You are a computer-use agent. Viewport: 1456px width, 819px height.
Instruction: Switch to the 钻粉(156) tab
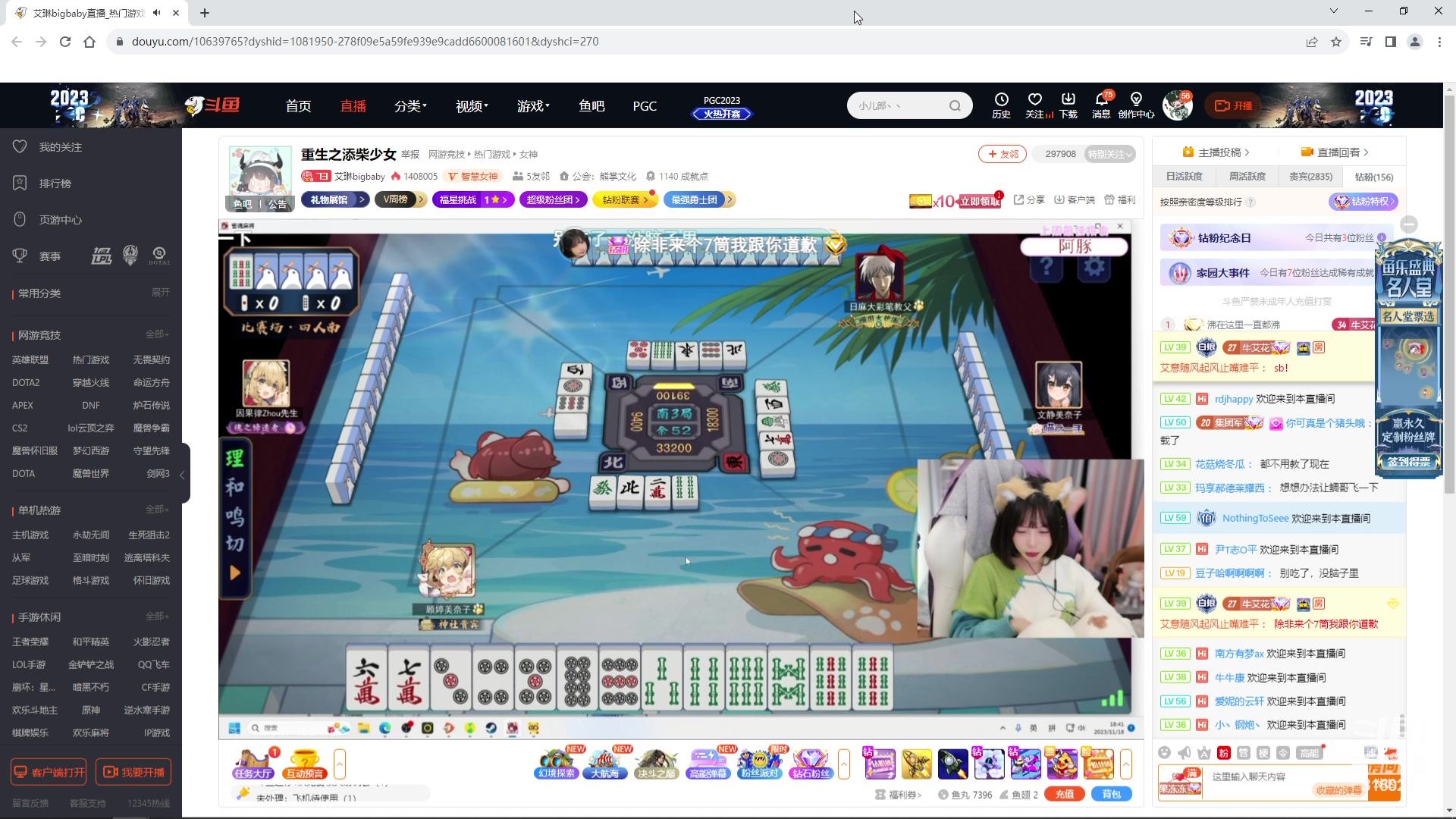coord(1373,177)
